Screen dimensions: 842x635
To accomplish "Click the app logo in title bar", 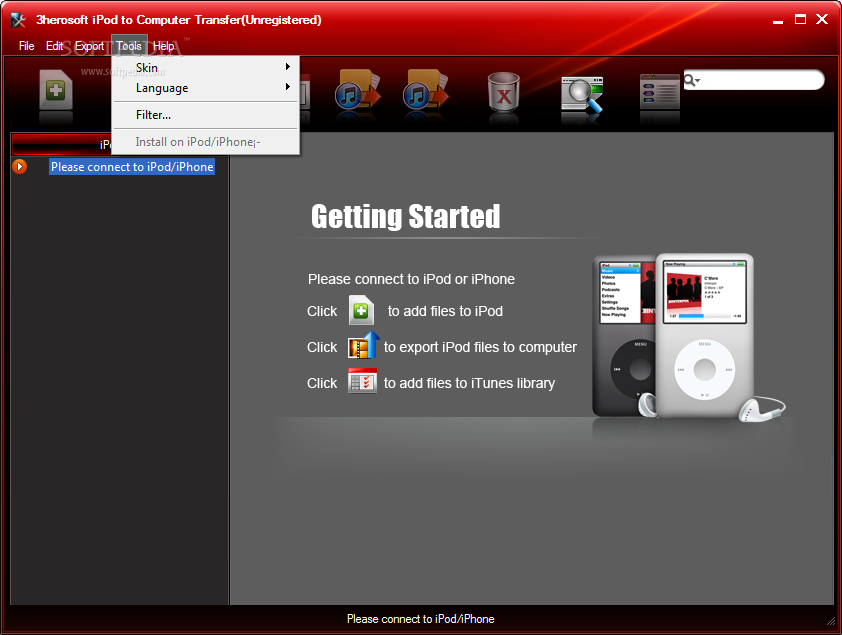I will pos(18,20).
